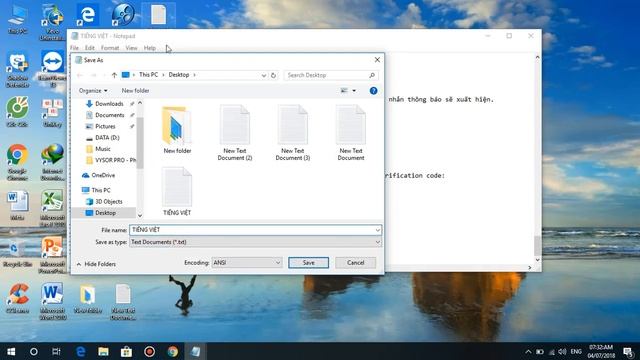
Task: Click the File name input field
Action: pyautogui.click(x=252, y=230)
